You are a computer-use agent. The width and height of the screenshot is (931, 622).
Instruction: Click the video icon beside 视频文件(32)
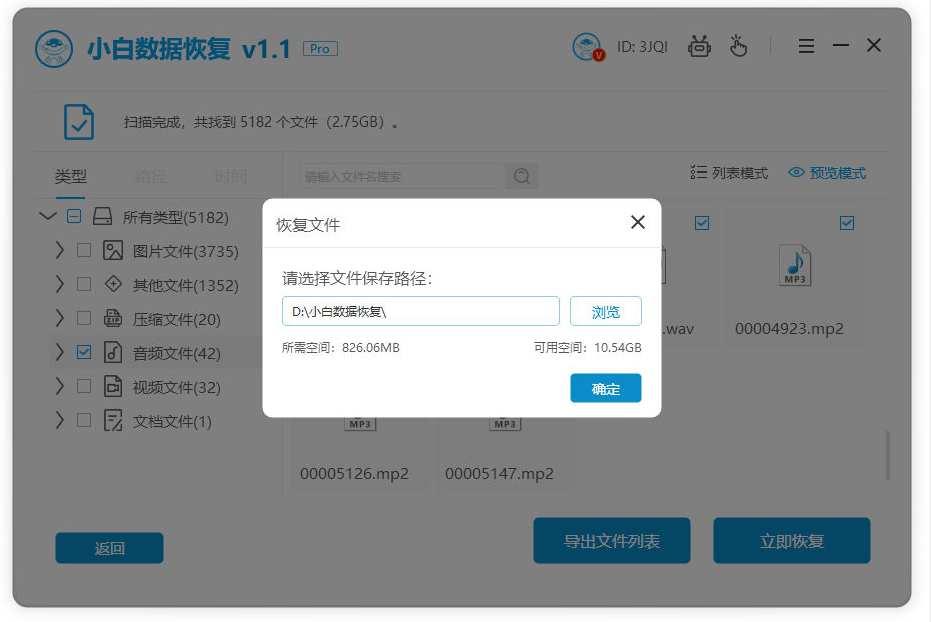[113, 386]
